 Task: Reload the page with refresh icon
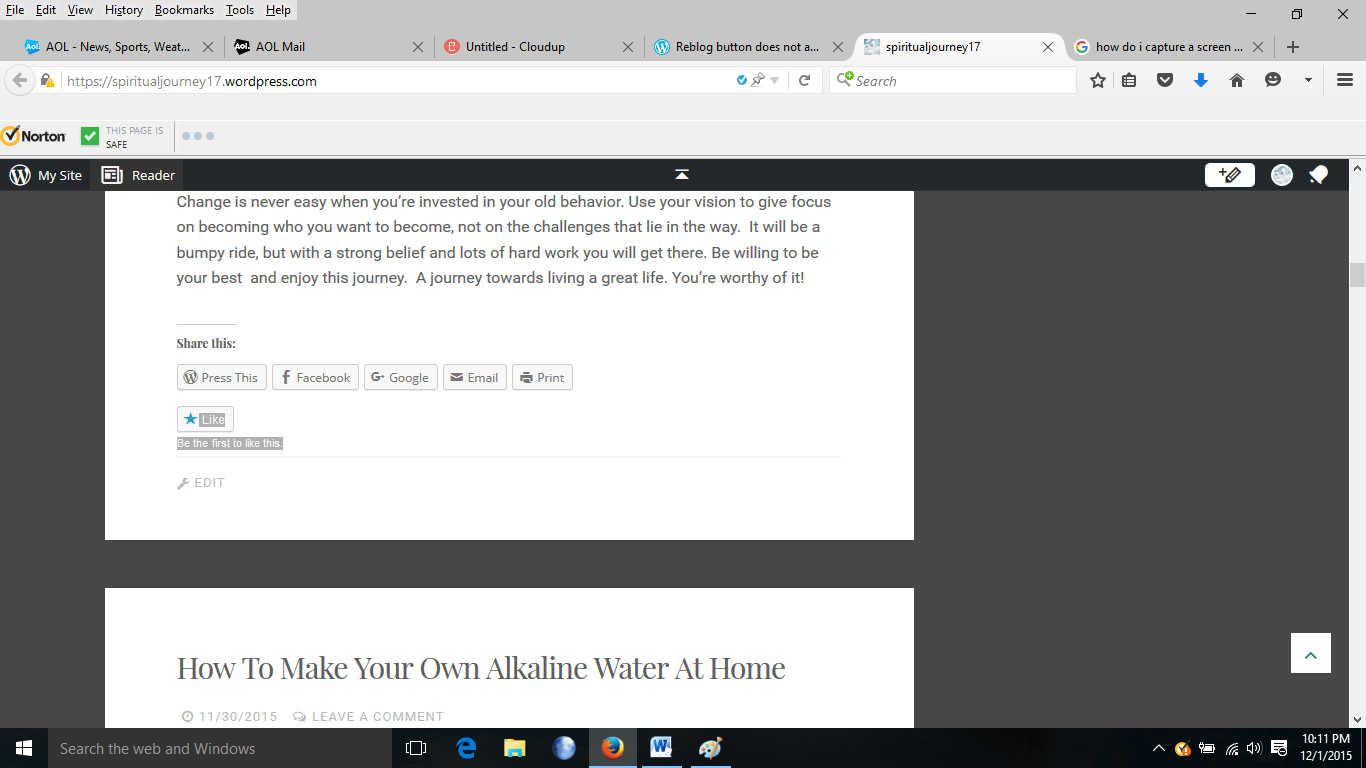(x=804, y=81)
